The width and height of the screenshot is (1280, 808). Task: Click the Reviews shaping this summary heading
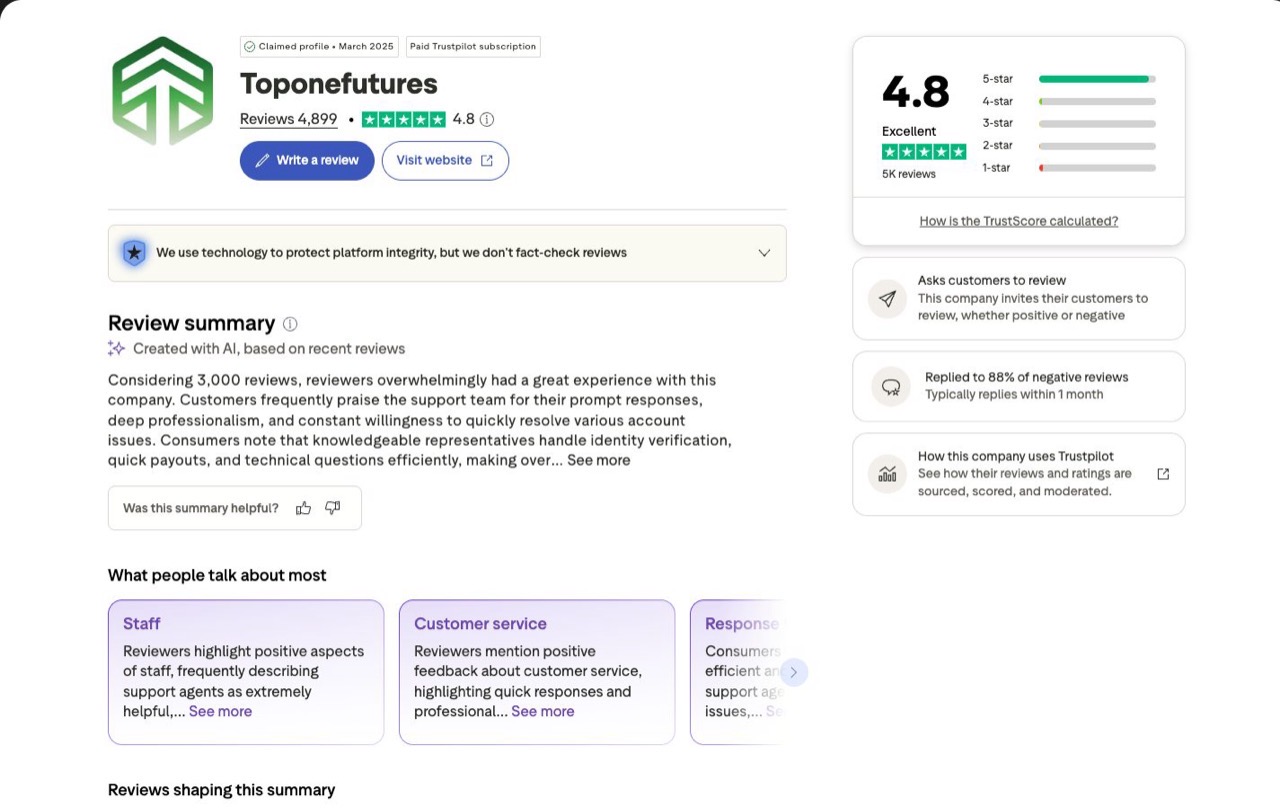tap(222, 790)
